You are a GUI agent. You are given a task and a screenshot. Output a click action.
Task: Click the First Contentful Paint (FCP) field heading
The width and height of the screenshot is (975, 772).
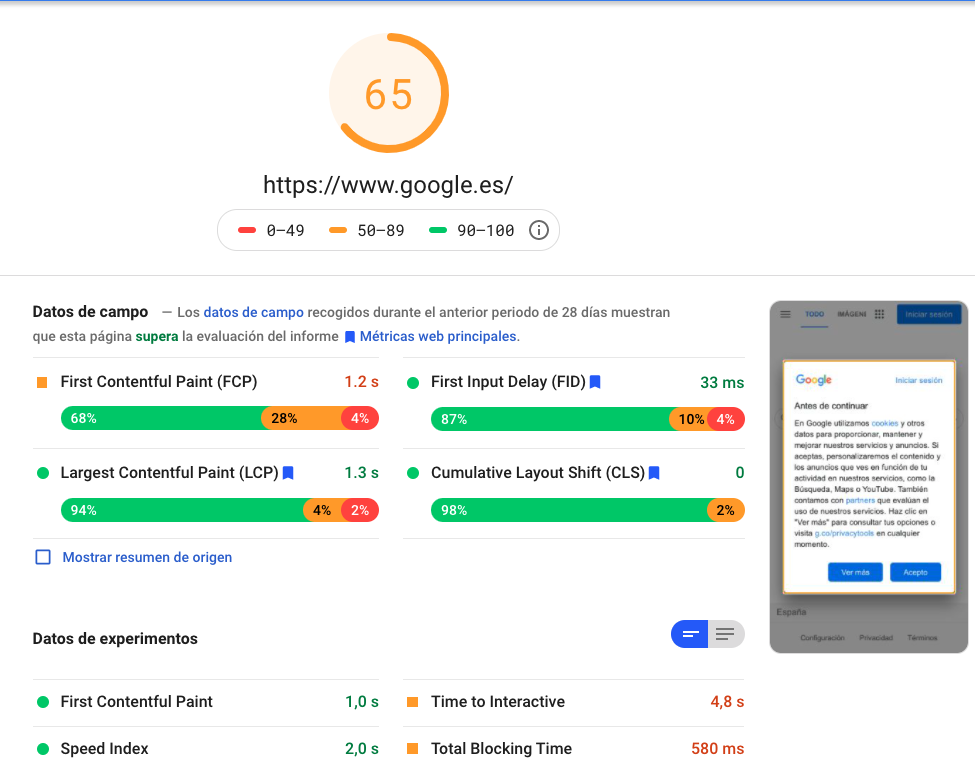159,382
